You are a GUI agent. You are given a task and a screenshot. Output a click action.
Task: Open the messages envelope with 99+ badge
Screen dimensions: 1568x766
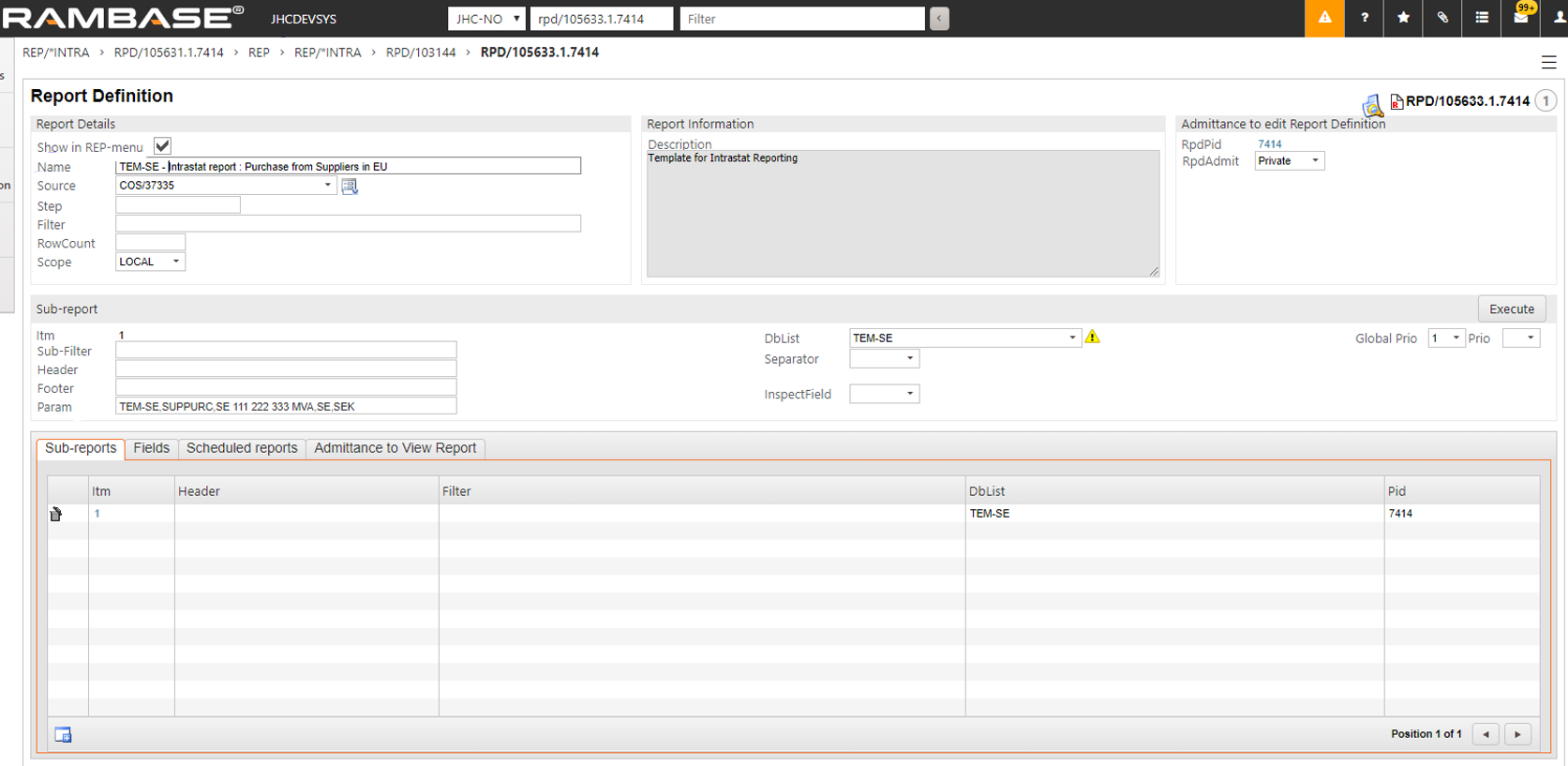1521,17
